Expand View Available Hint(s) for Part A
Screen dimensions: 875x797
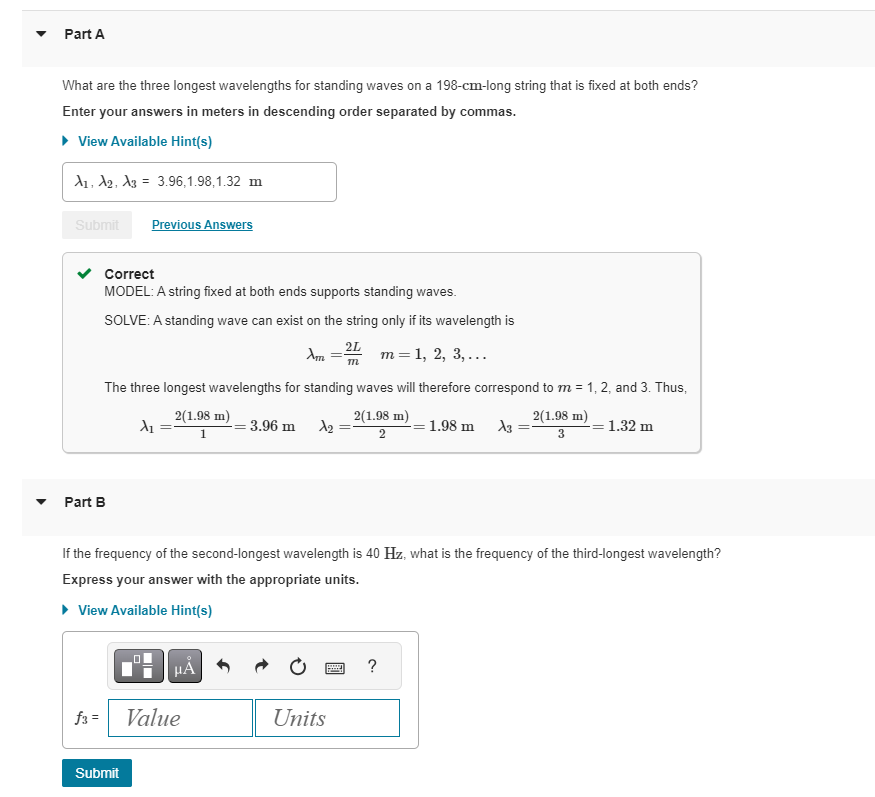(x=145, y=141)
